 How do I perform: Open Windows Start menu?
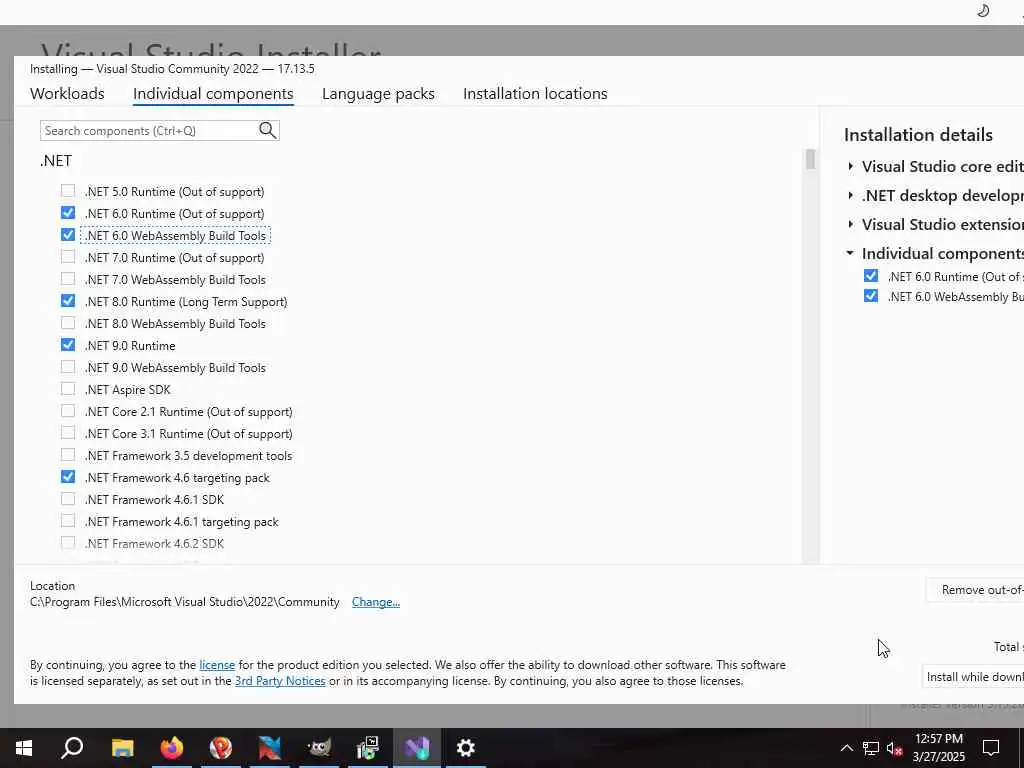pos(24,748)
